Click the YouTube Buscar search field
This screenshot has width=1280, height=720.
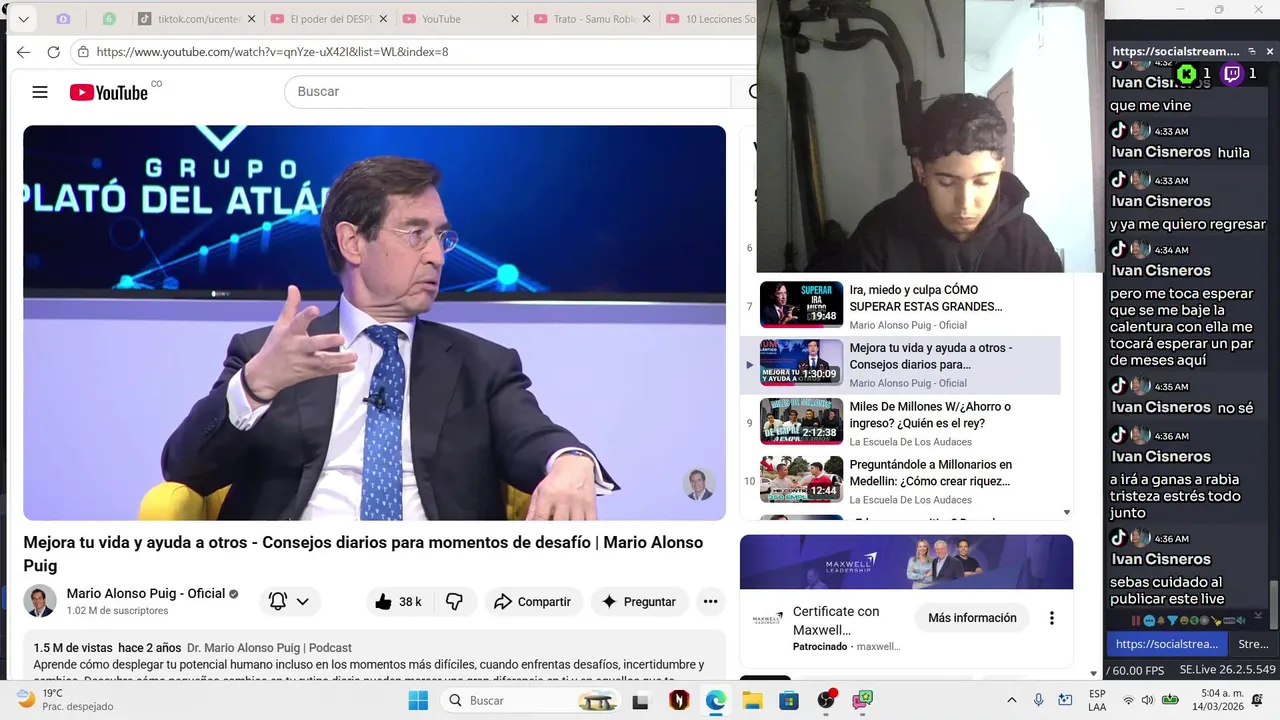[x=508, y=91]
